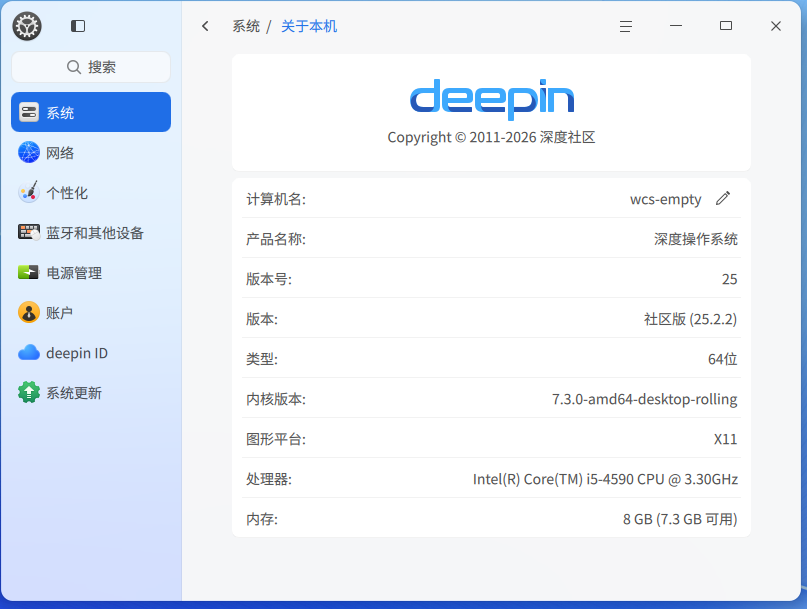Screen dimensions: 807x609
Task: Click the copyright 2011-2026 深度社区 text
Action: (x=492, y=137)
